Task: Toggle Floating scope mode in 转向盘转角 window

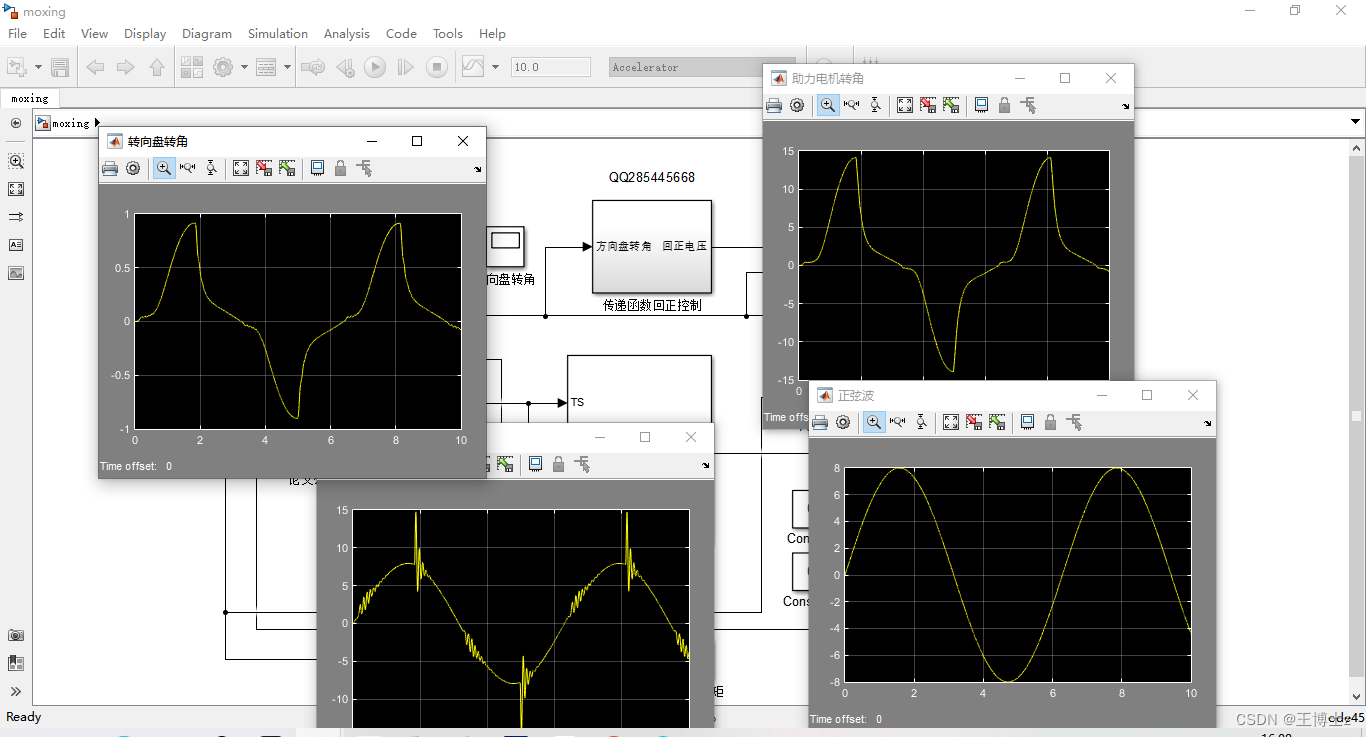Action: pyautogui.click(x=317, y=168)
